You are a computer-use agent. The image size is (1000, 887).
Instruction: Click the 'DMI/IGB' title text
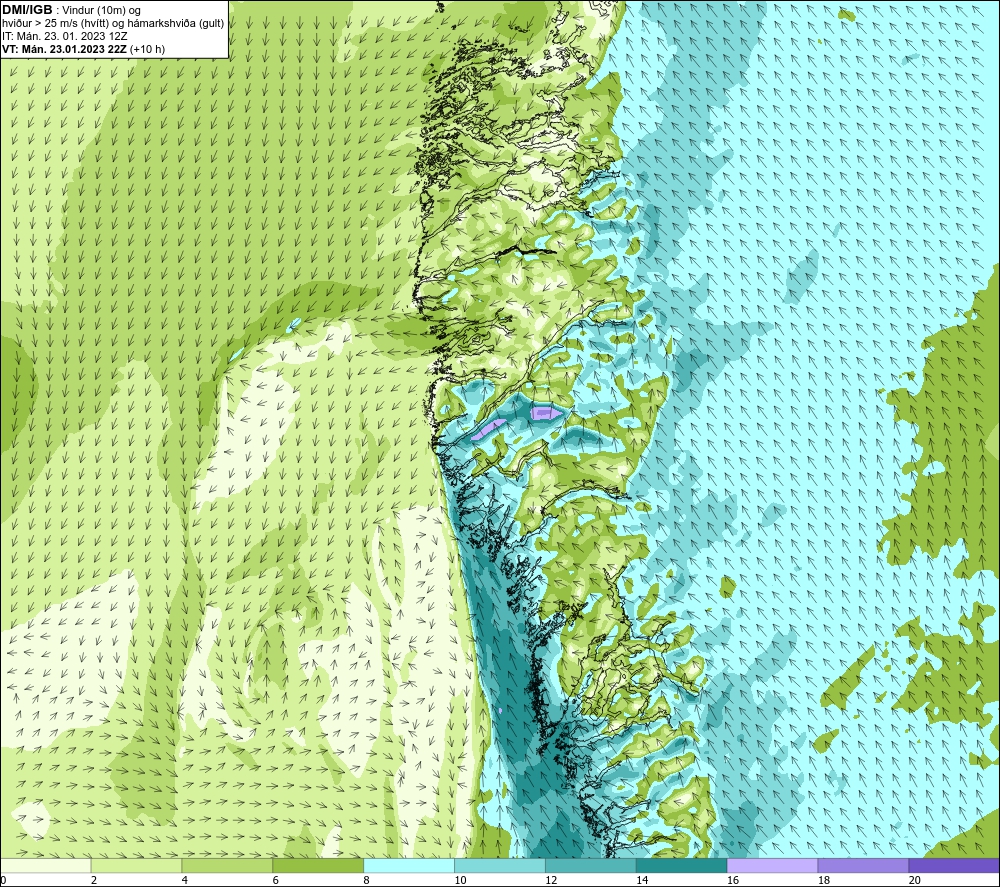pos(27,10)
